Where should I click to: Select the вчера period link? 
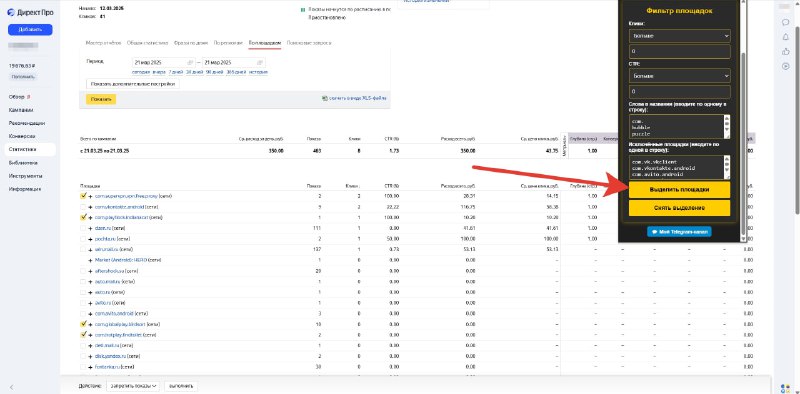coord(159,72)
